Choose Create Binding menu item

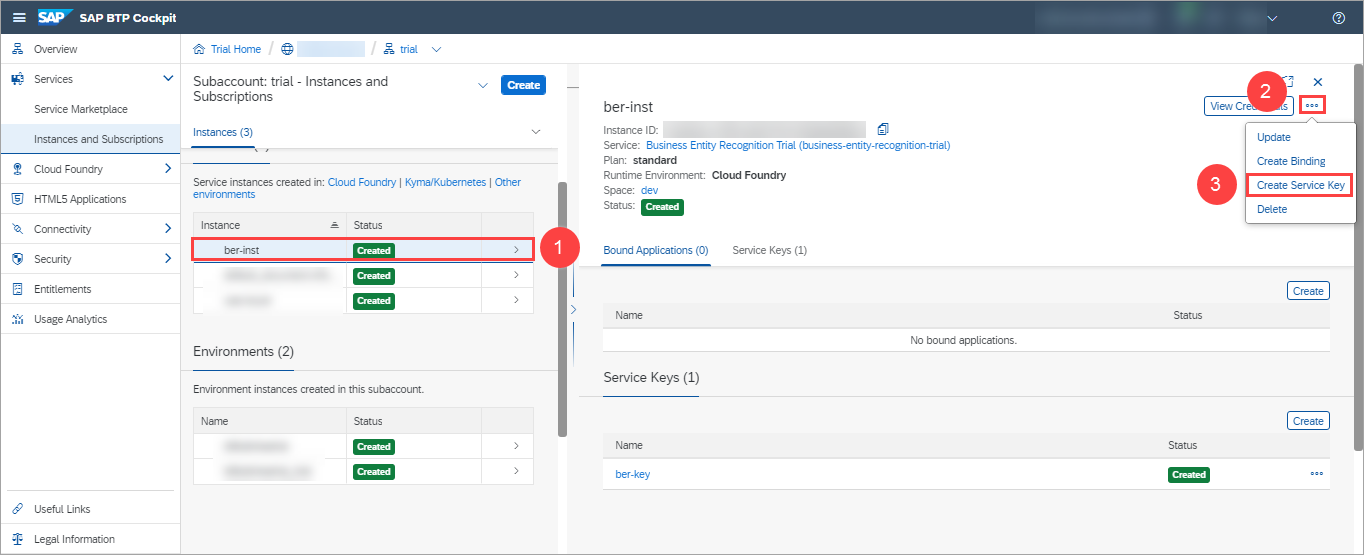tap(1291, 161)
